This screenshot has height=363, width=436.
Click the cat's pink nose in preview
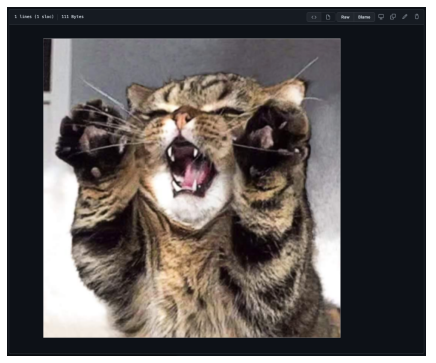tap(182, 118)
